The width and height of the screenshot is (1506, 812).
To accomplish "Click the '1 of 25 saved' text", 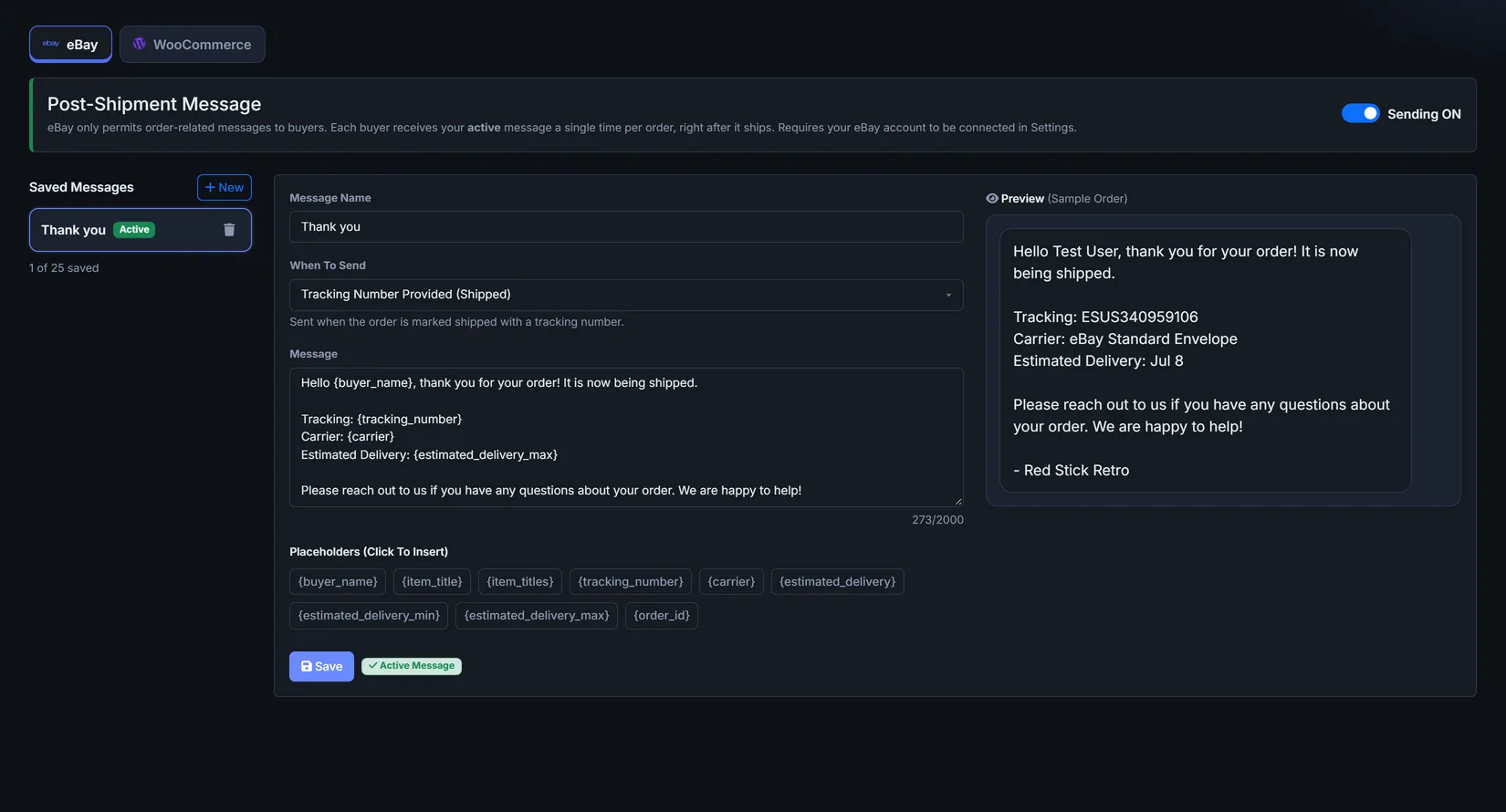I will pos(64,268).
